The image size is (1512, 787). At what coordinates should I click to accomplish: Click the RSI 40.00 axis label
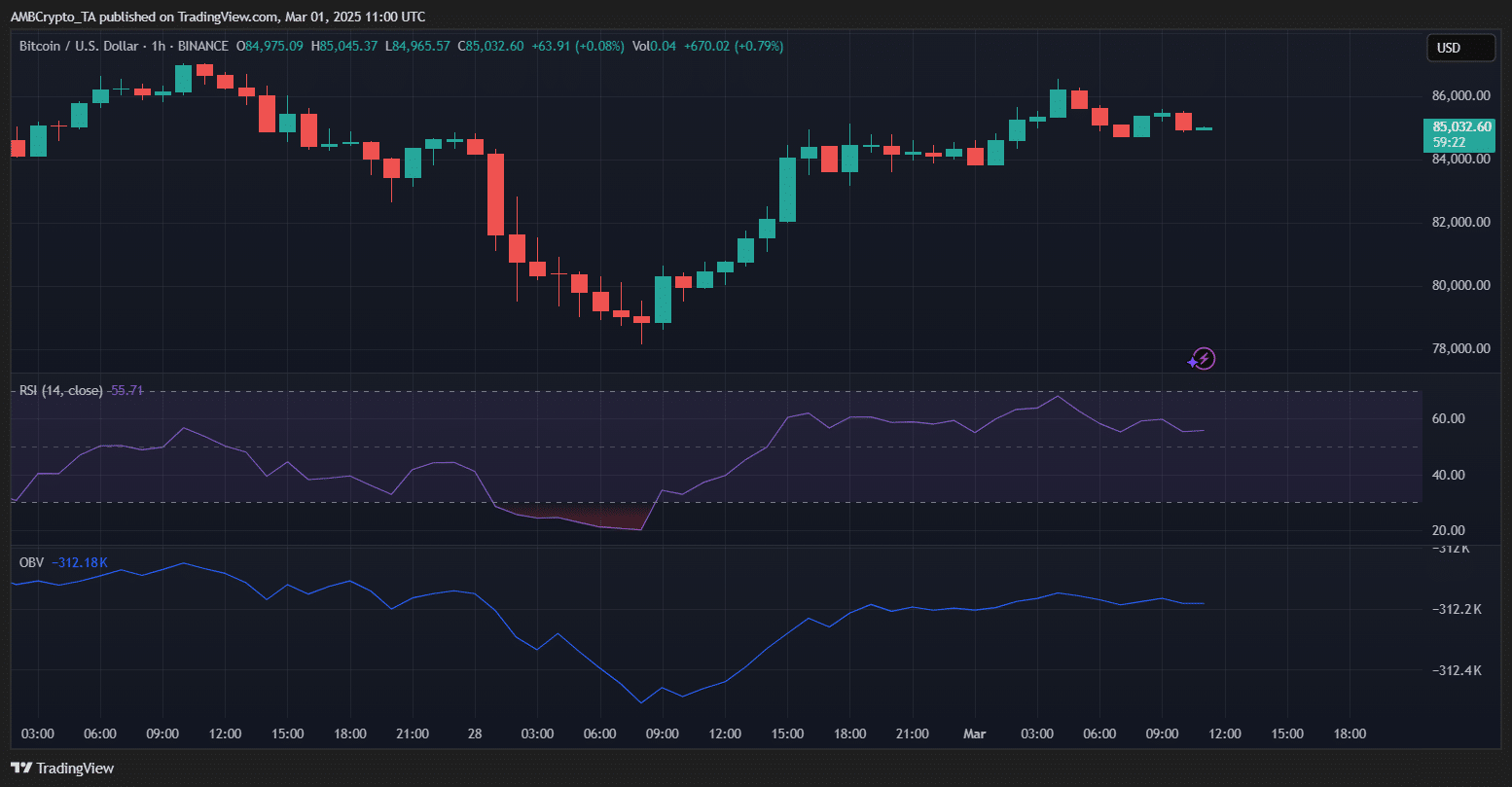coord(1448,476)
